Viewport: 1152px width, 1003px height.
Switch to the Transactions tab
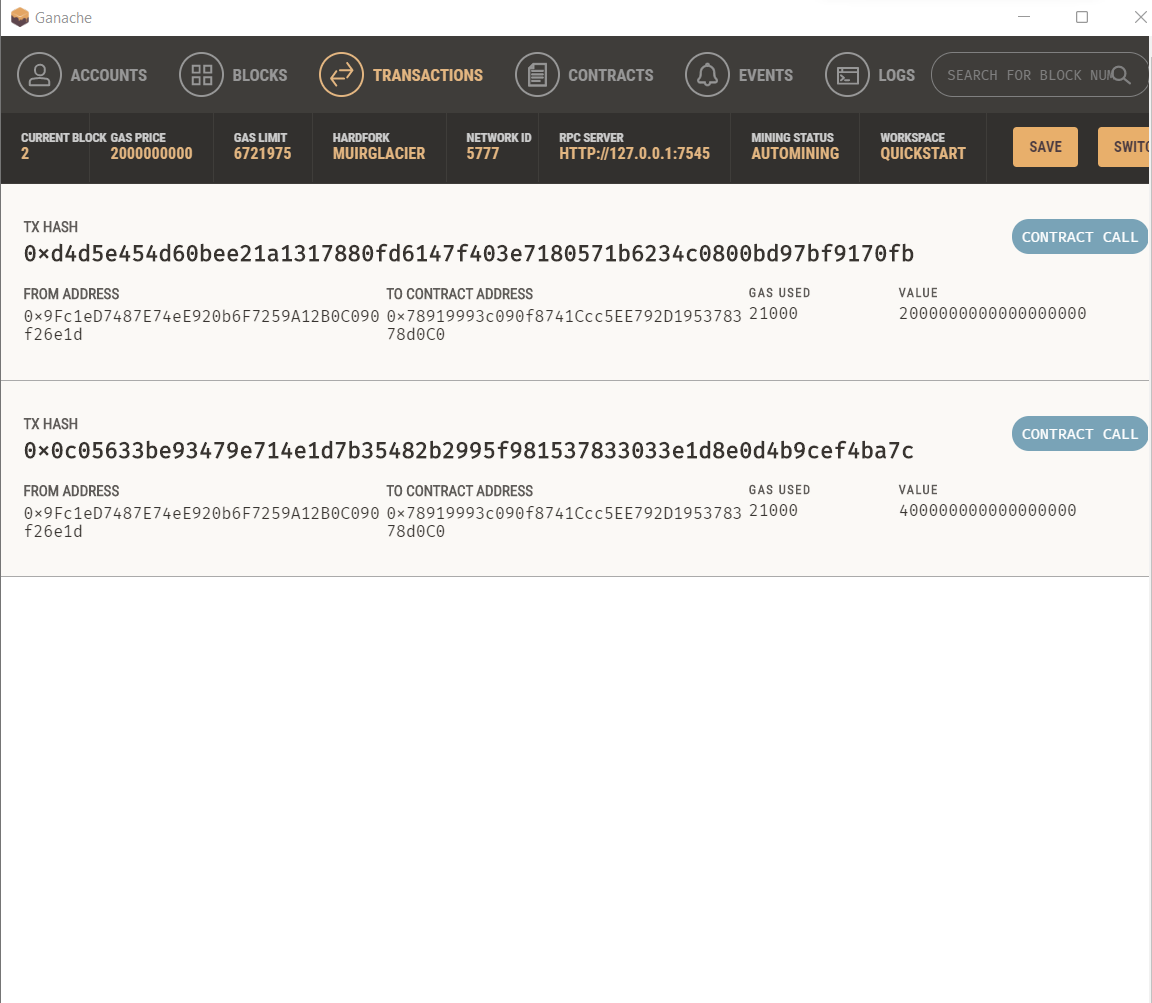point(427,74)
